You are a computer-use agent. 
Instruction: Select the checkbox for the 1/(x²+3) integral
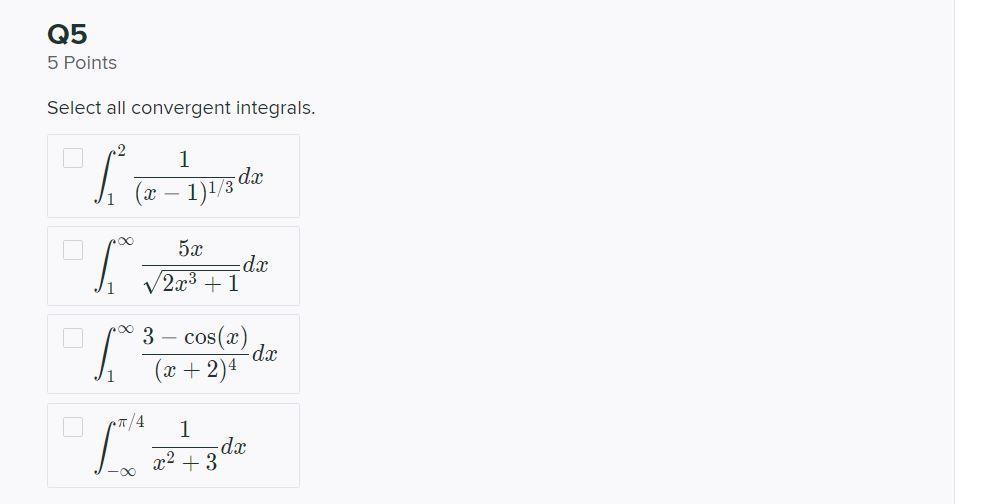coord(73,427)
